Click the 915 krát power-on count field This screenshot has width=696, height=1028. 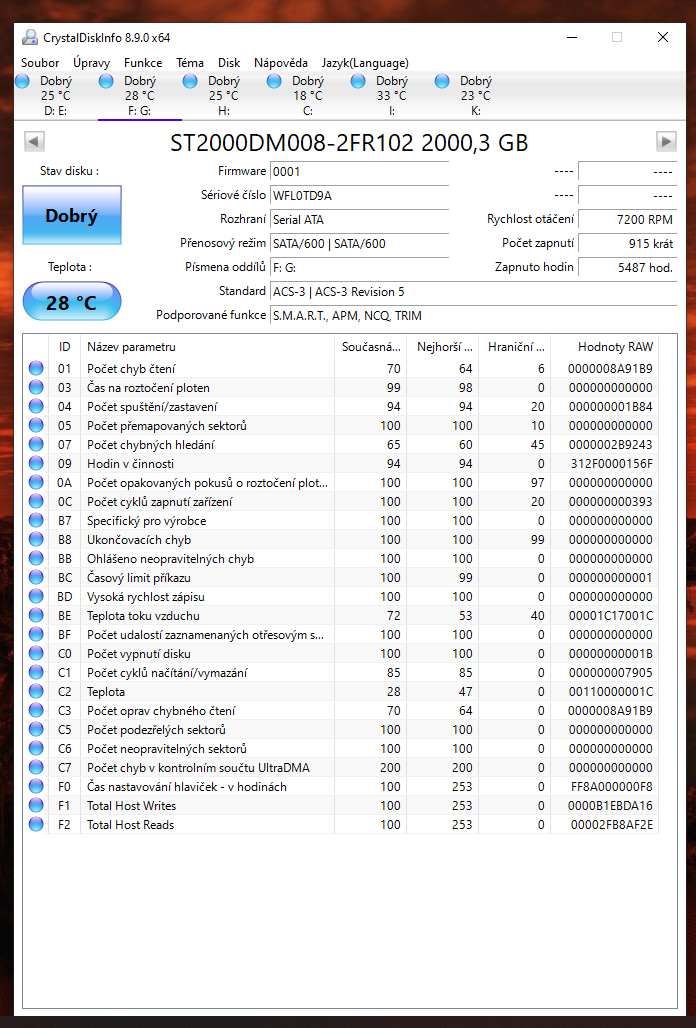tap(627, 243)
